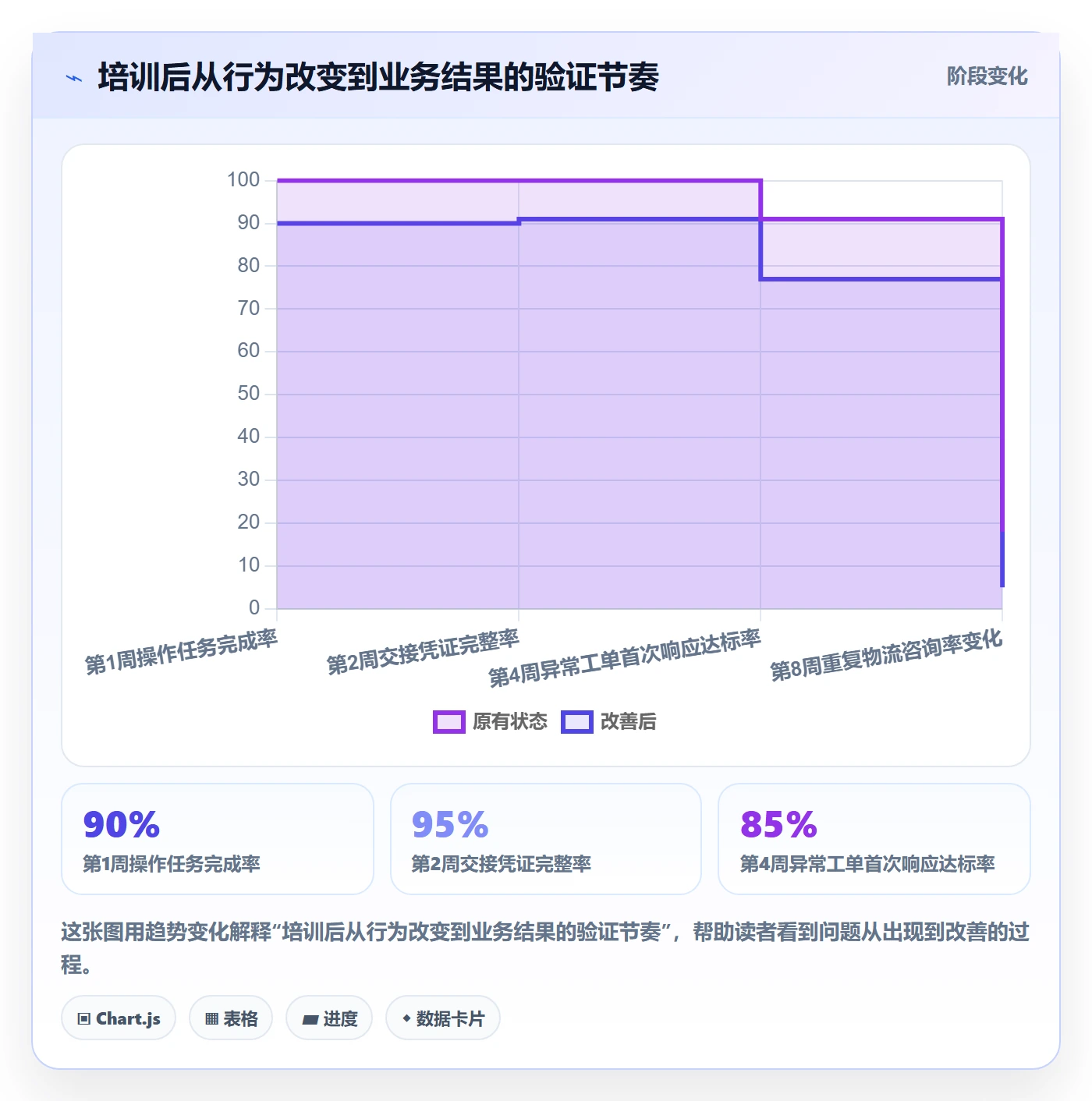Click the 改善后 legend label
The width and height of the screenshot is (1092, 1101).
tap(629, 722)
